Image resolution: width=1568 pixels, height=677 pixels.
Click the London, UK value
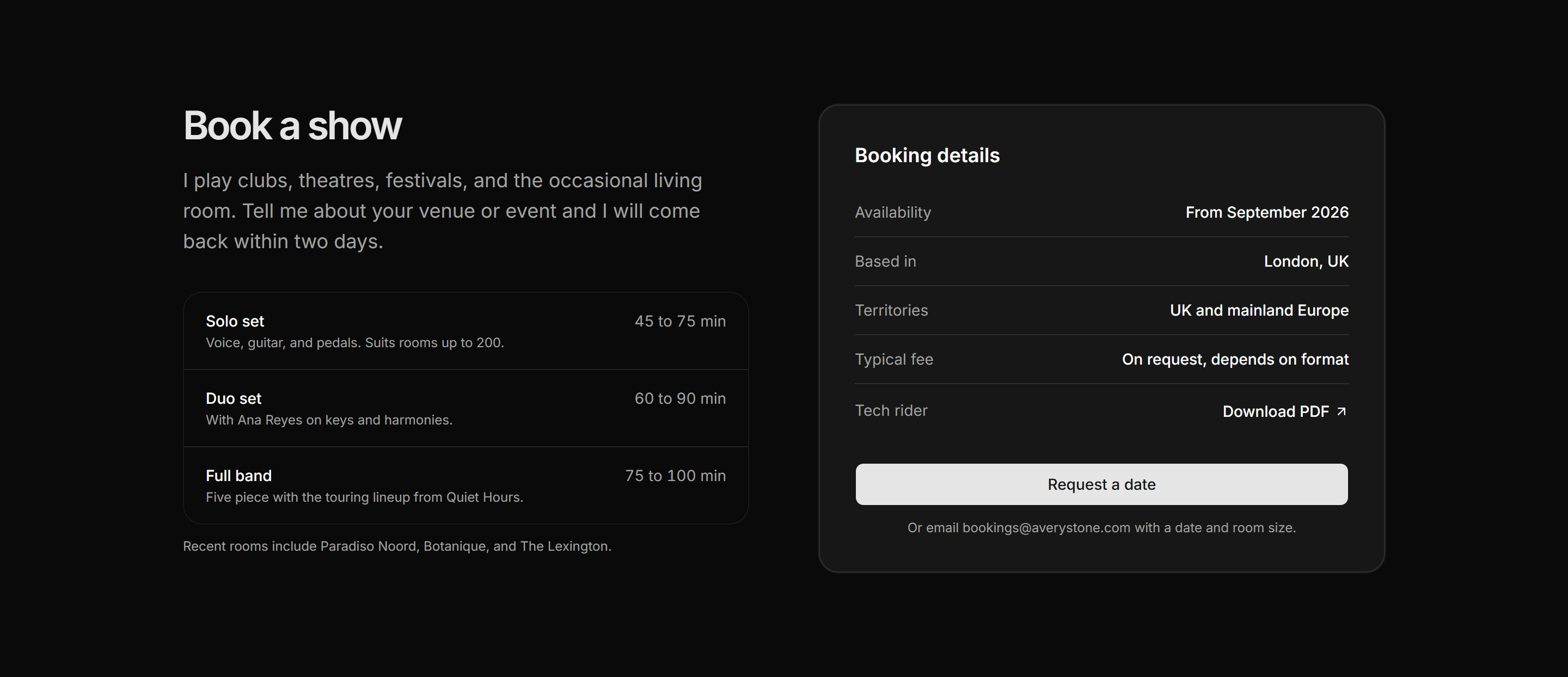tap(1306, 262)
